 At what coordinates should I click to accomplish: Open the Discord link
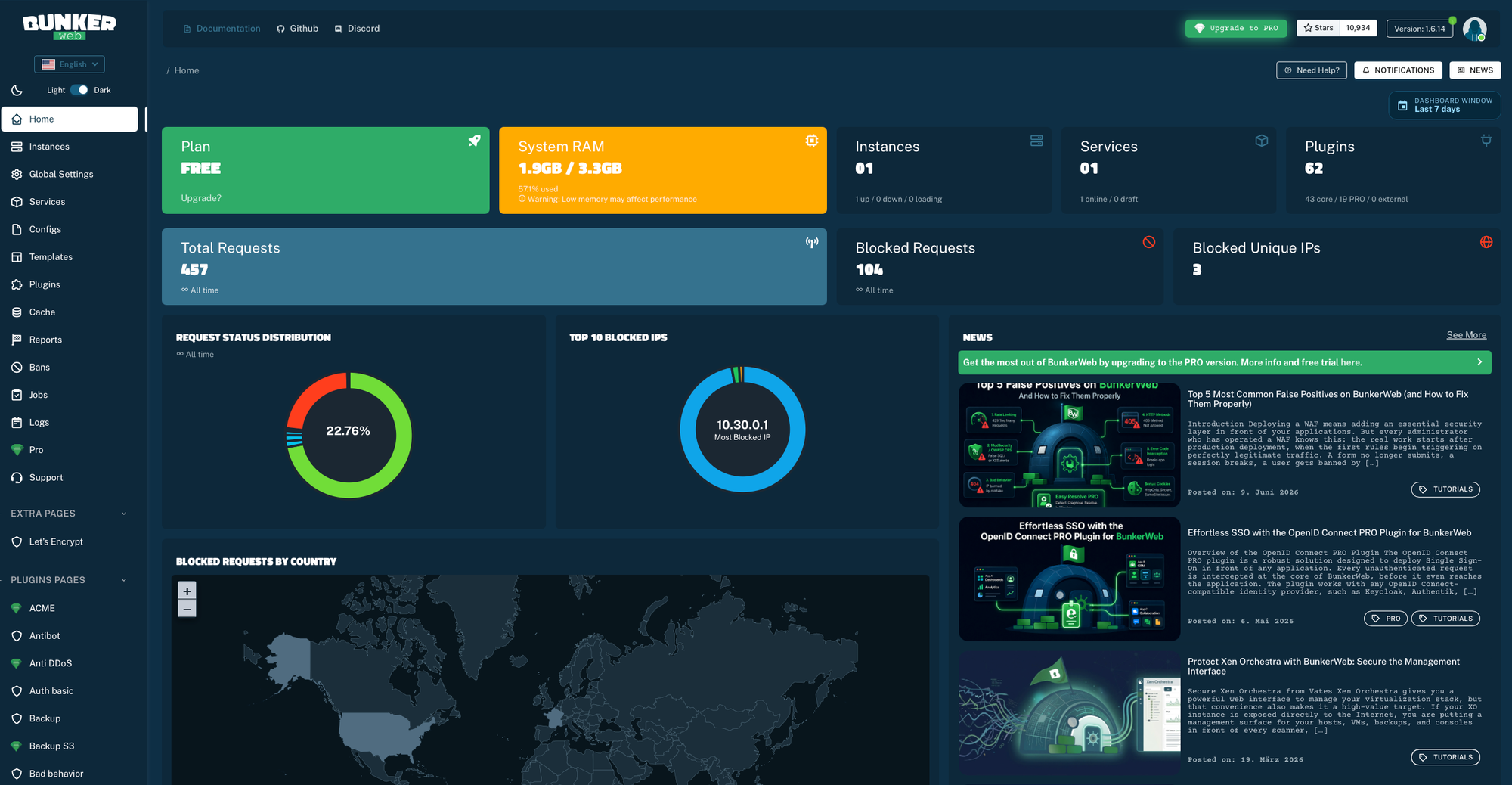click(x=358, y=29)
